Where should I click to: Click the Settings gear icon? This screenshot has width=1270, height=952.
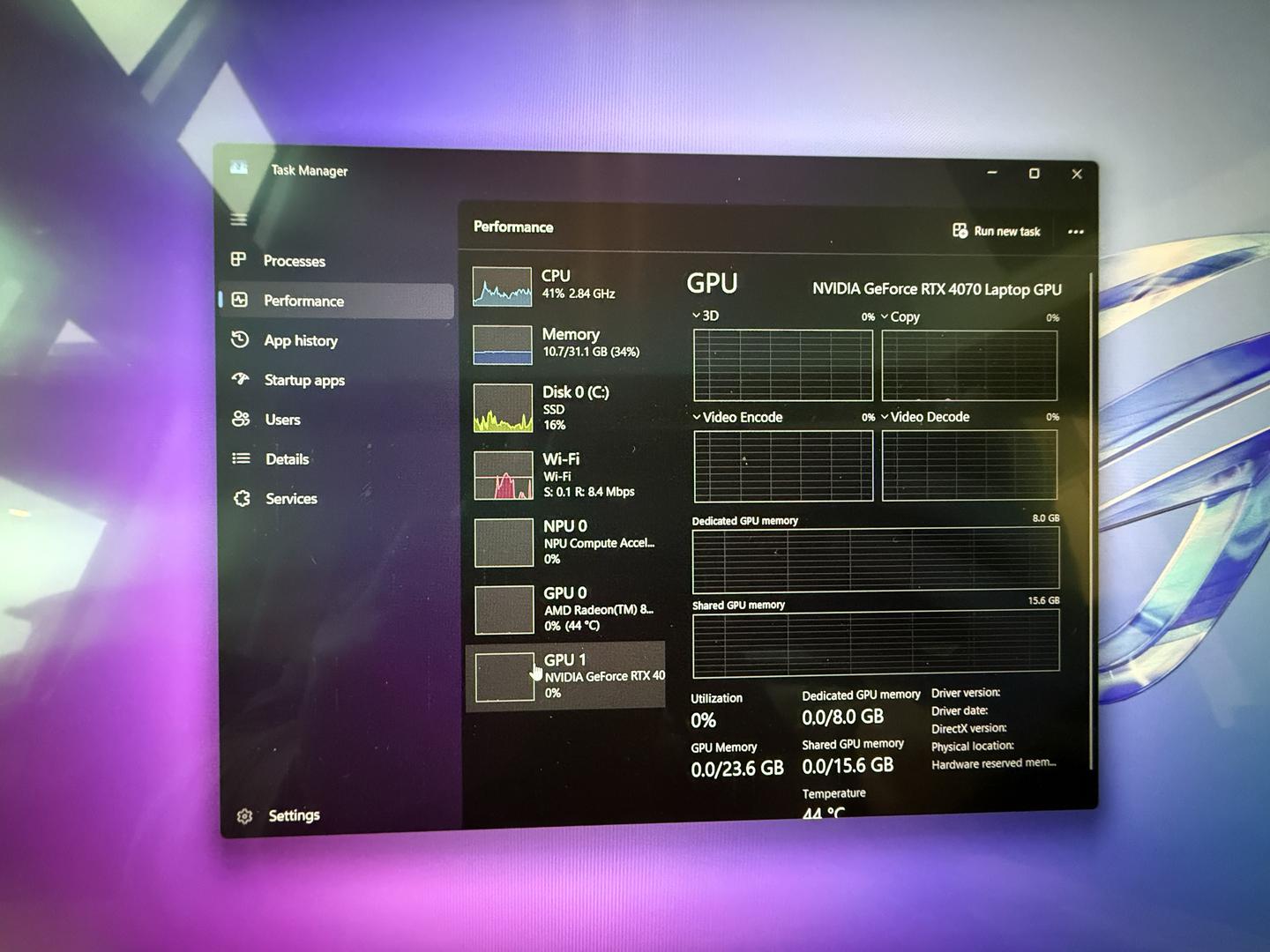click(x=245, y=816)
